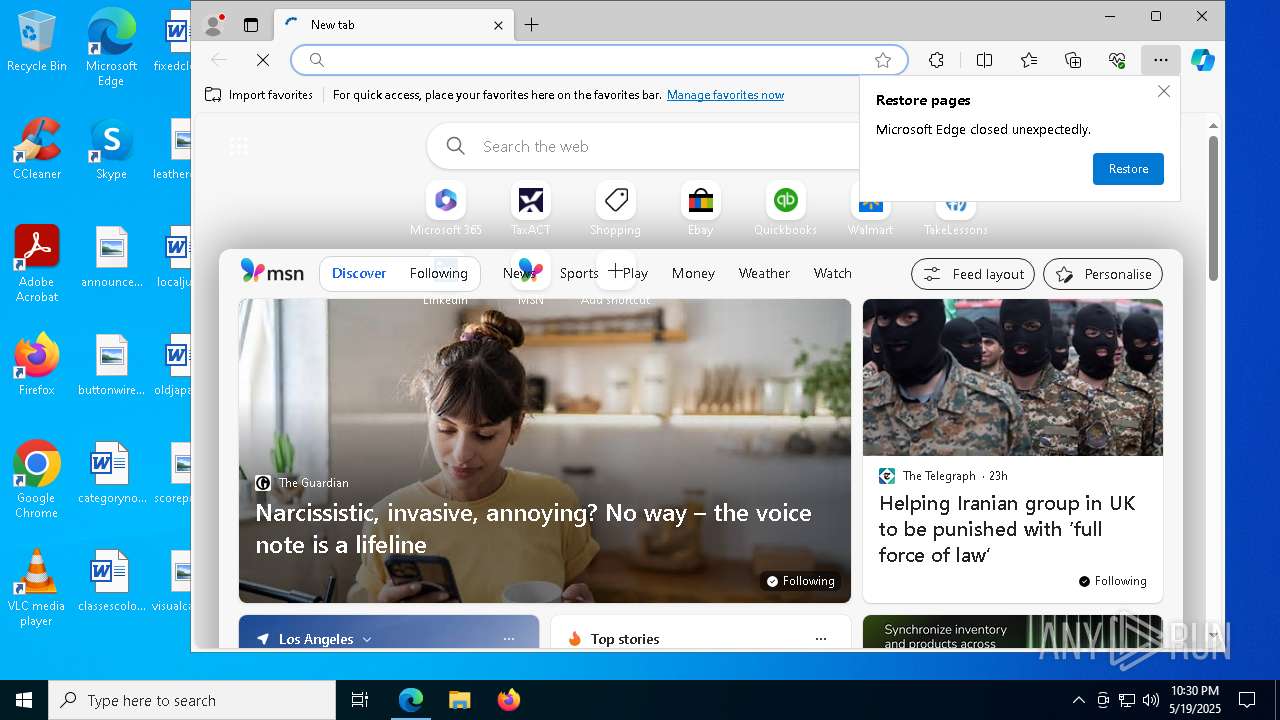Open the Copilot sidebar icon
1280x720 pixels.
(x=1203, y=60)
